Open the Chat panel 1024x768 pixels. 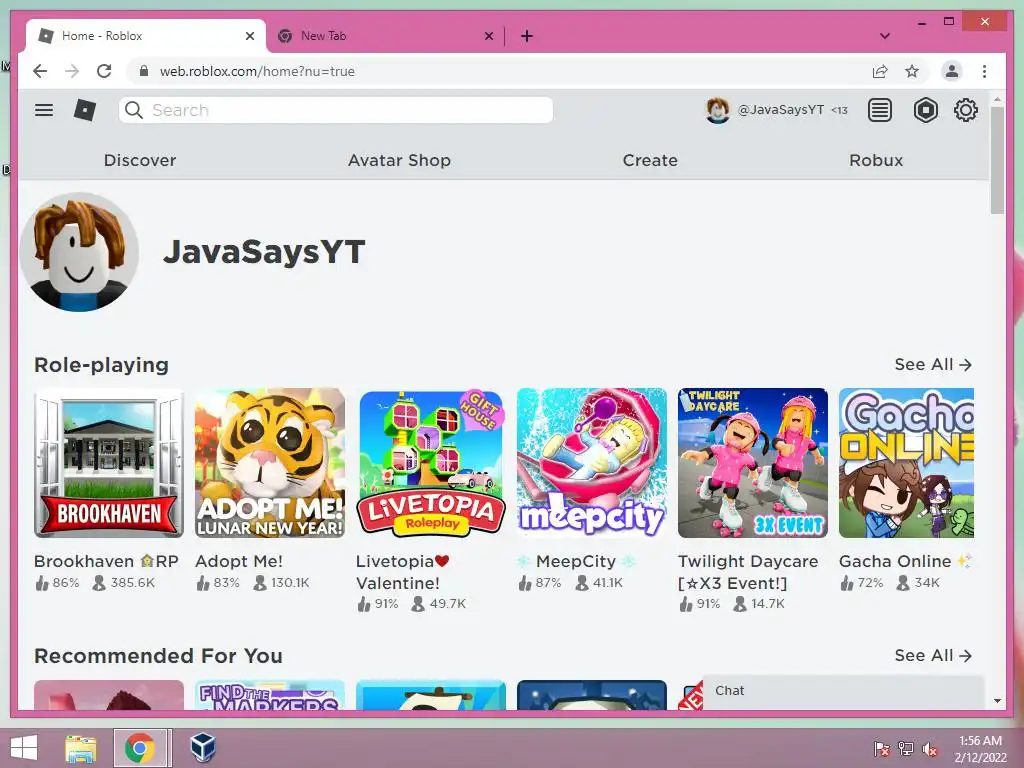click(x=842, y=691)
